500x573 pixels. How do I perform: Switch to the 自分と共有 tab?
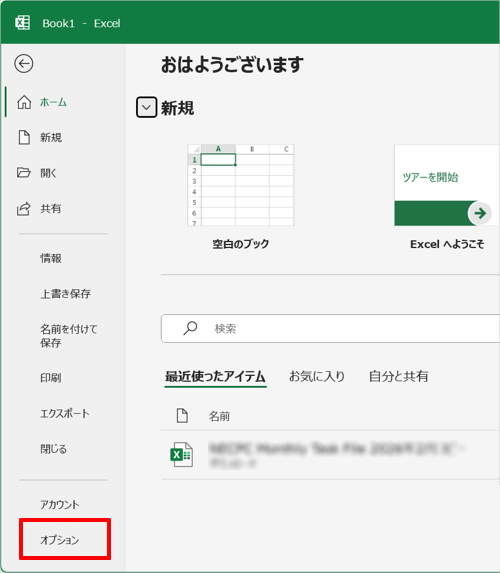pyautogui.click(x=398, y=376)
